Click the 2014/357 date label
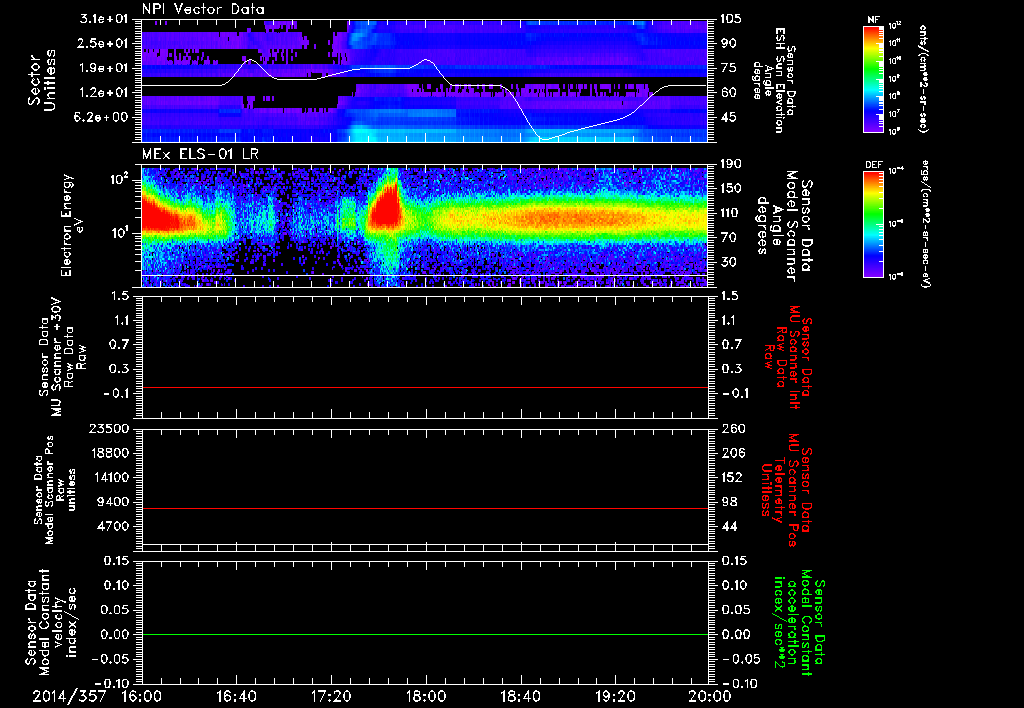Image resolution: width=1024 pixels, height=708 pixels. (x=69, y=696)
